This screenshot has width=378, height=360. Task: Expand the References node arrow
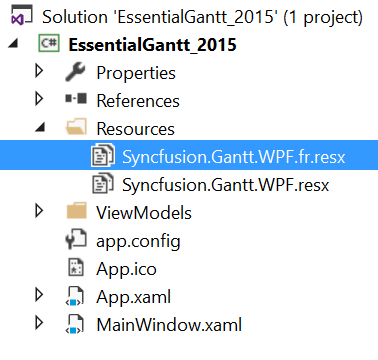click(x=39, y=99)
